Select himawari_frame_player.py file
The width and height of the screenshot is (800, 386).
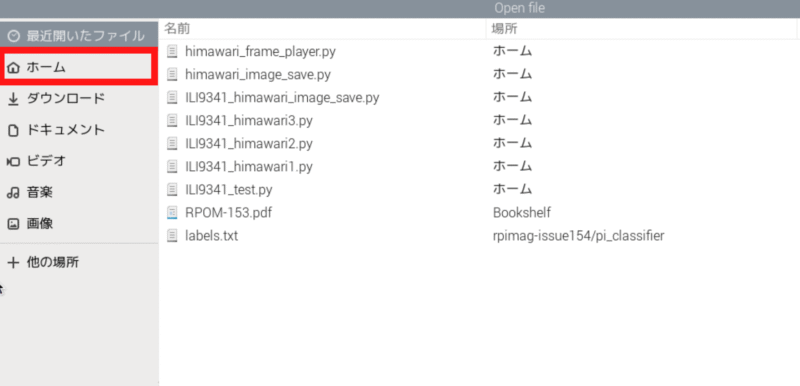[480, 51]
